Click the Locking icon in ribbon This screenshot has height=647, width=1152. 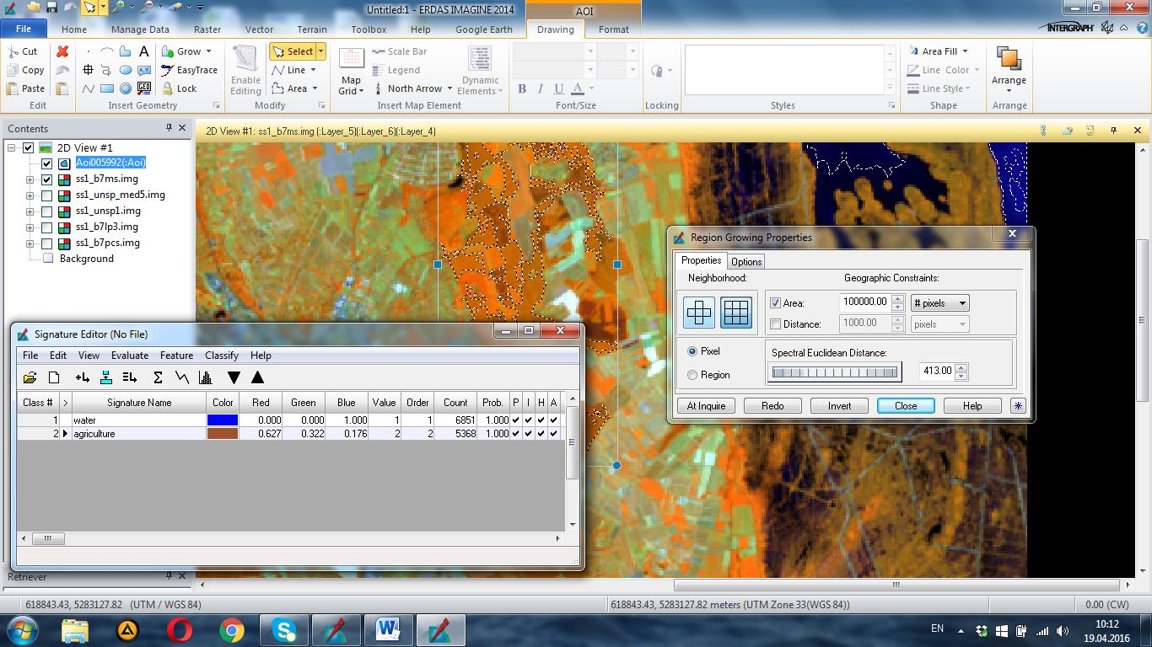657,71
